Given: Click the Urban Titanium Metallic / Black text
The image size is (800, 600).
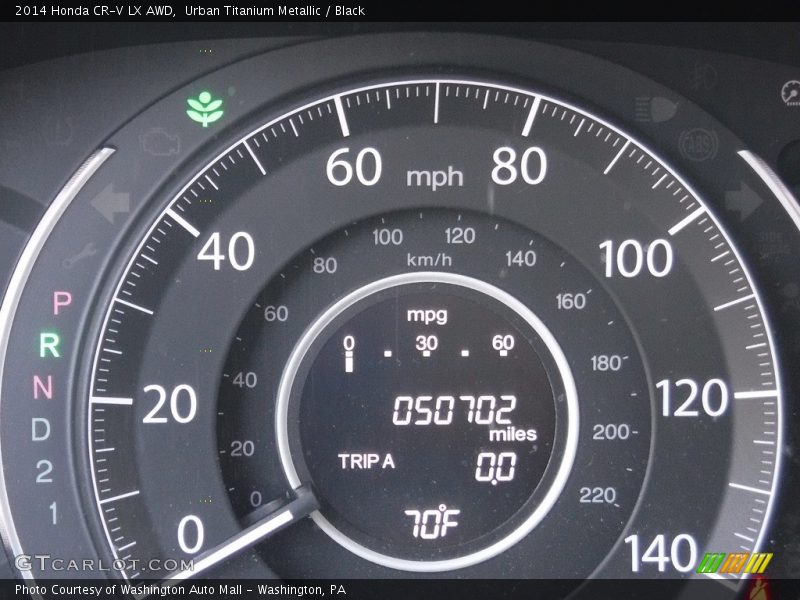Looking at the screenshot, I should [x=274, y=10].
